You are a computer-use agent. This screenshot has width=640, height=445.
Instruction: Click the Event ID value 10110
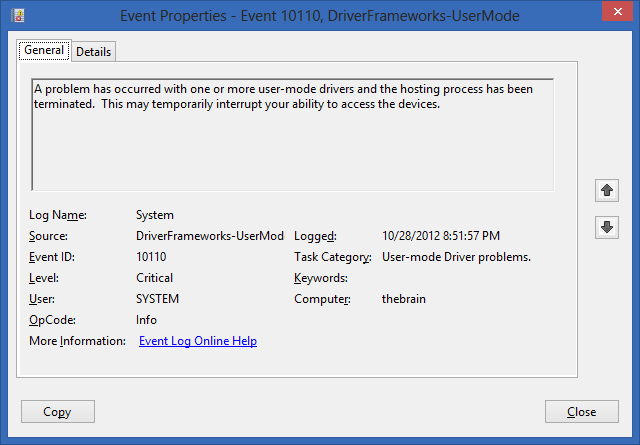[151, 257]
